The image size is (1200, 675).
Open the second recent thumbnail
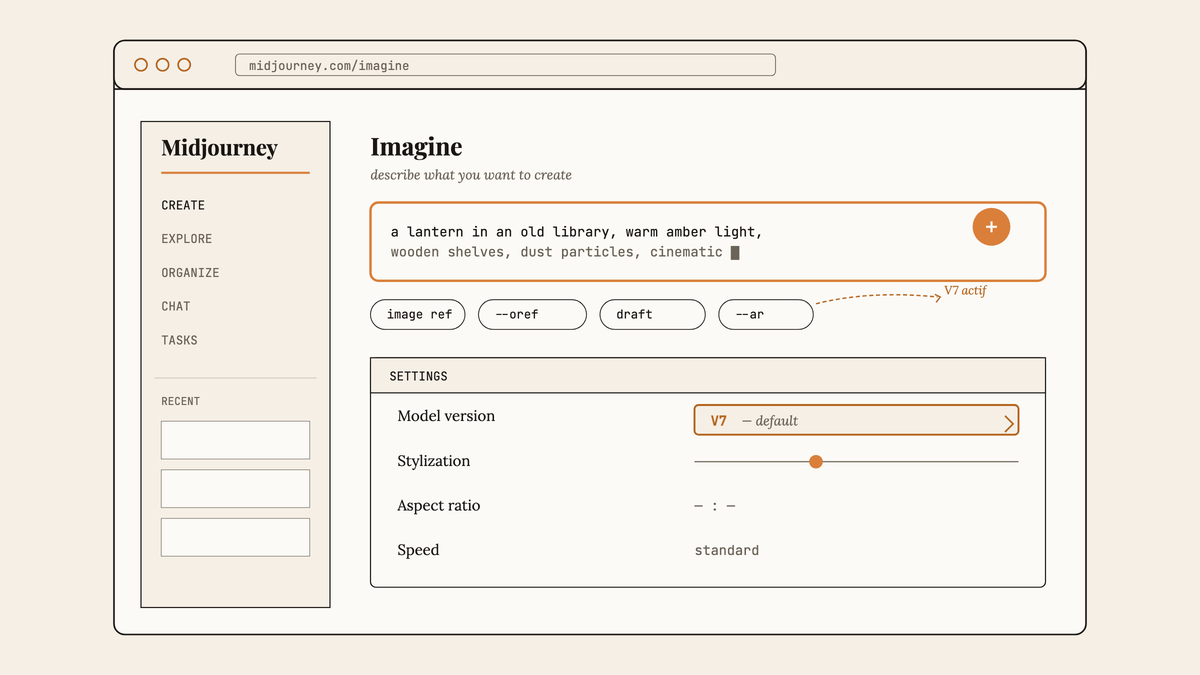235,489
